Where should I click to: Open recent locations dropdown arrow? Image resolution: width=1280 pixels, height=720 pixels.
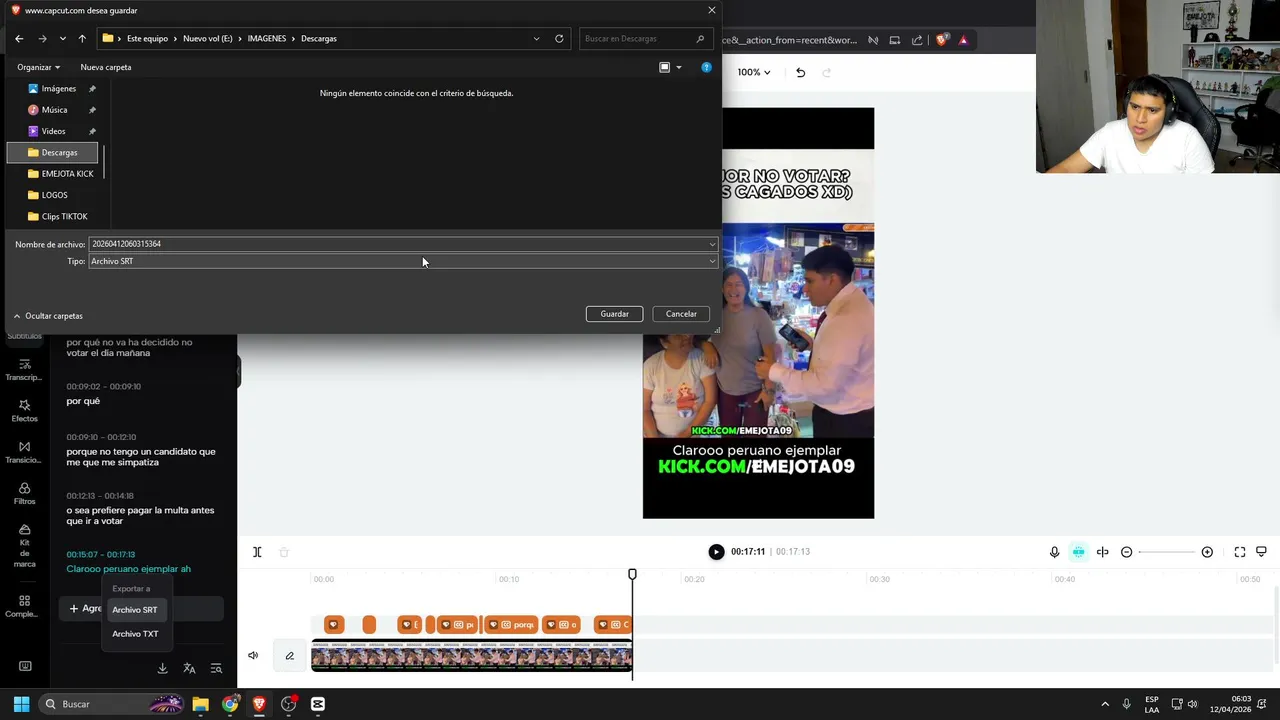[62, 39]
